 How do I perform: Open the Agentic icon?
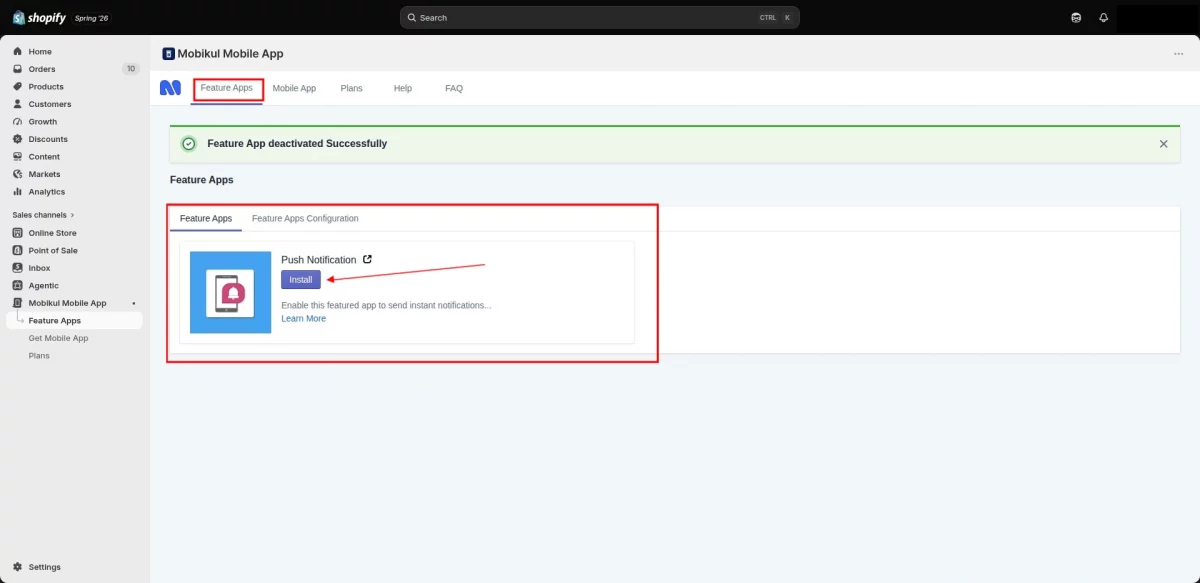[18, 286]
